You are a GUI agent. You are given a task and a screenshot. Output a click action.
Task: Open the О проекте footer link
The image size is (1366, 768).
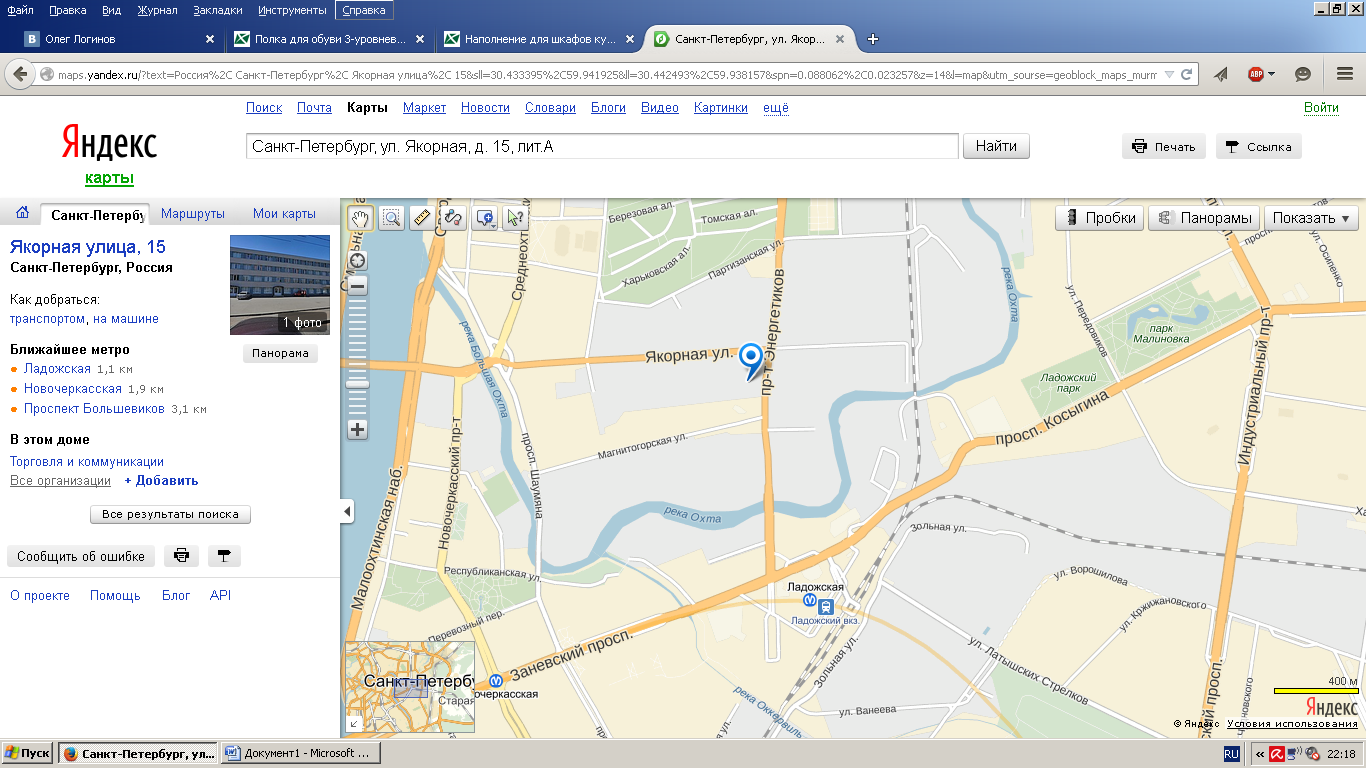coord(40,595)
